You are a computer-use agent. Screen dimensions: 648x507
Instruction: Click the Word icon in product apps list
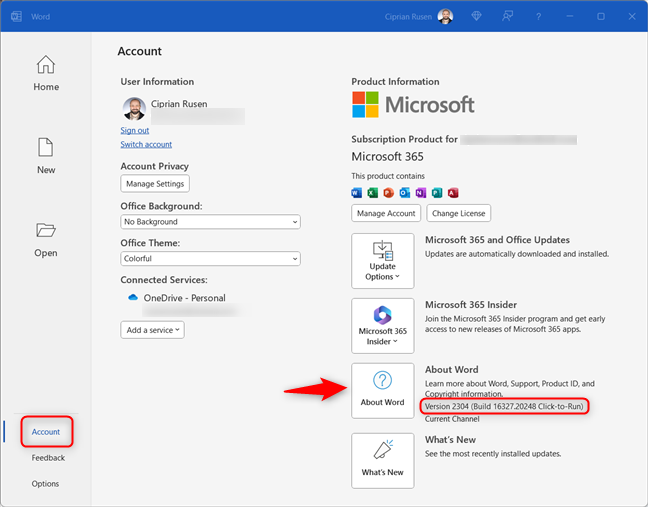click(356, 193)
